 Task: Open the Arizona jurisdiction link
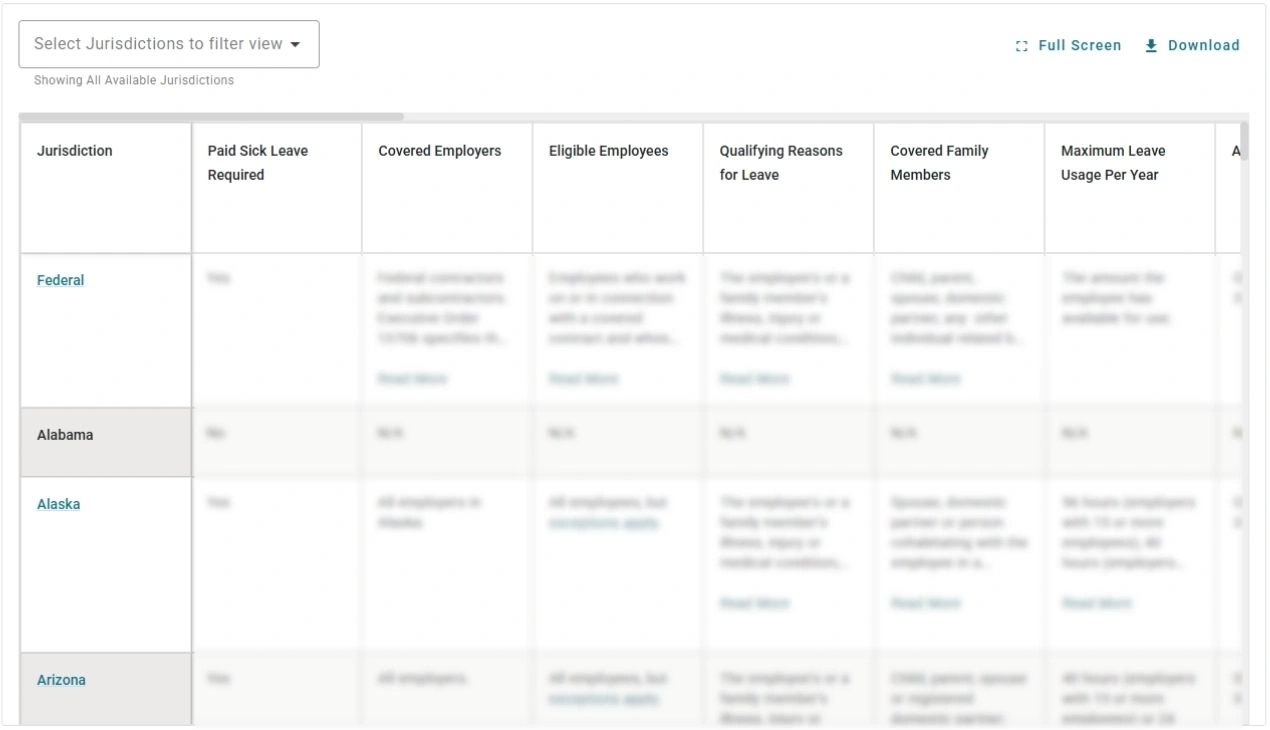[62, 679]
